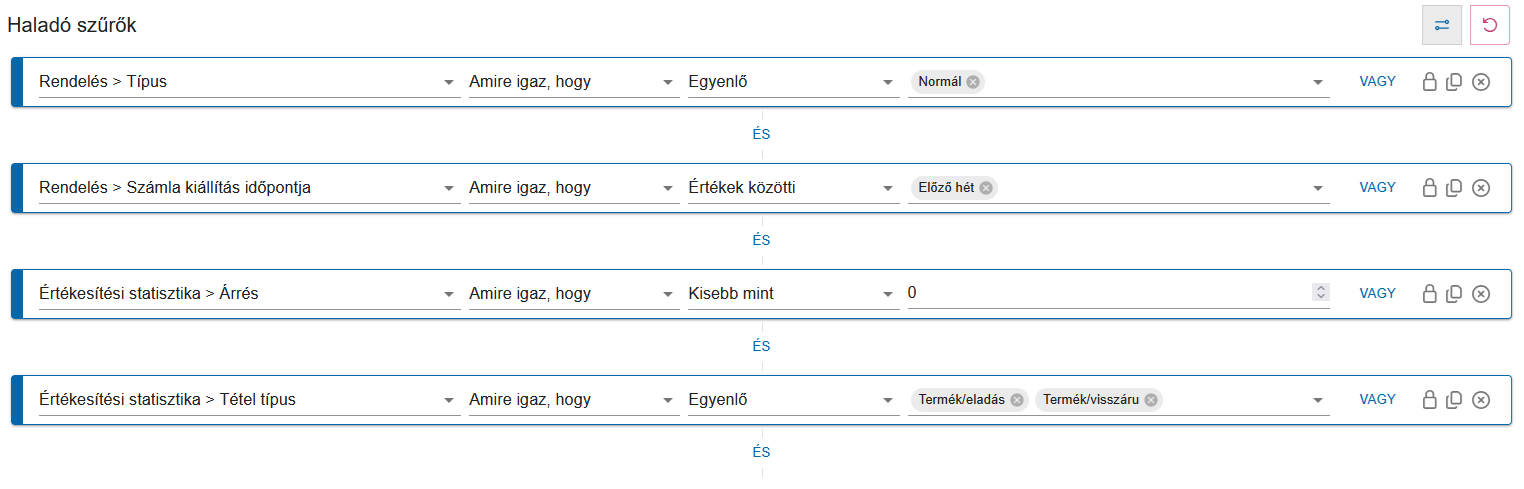Remove the Normál chip from the value field
The image size is (1524, 489).
[973, 82]
